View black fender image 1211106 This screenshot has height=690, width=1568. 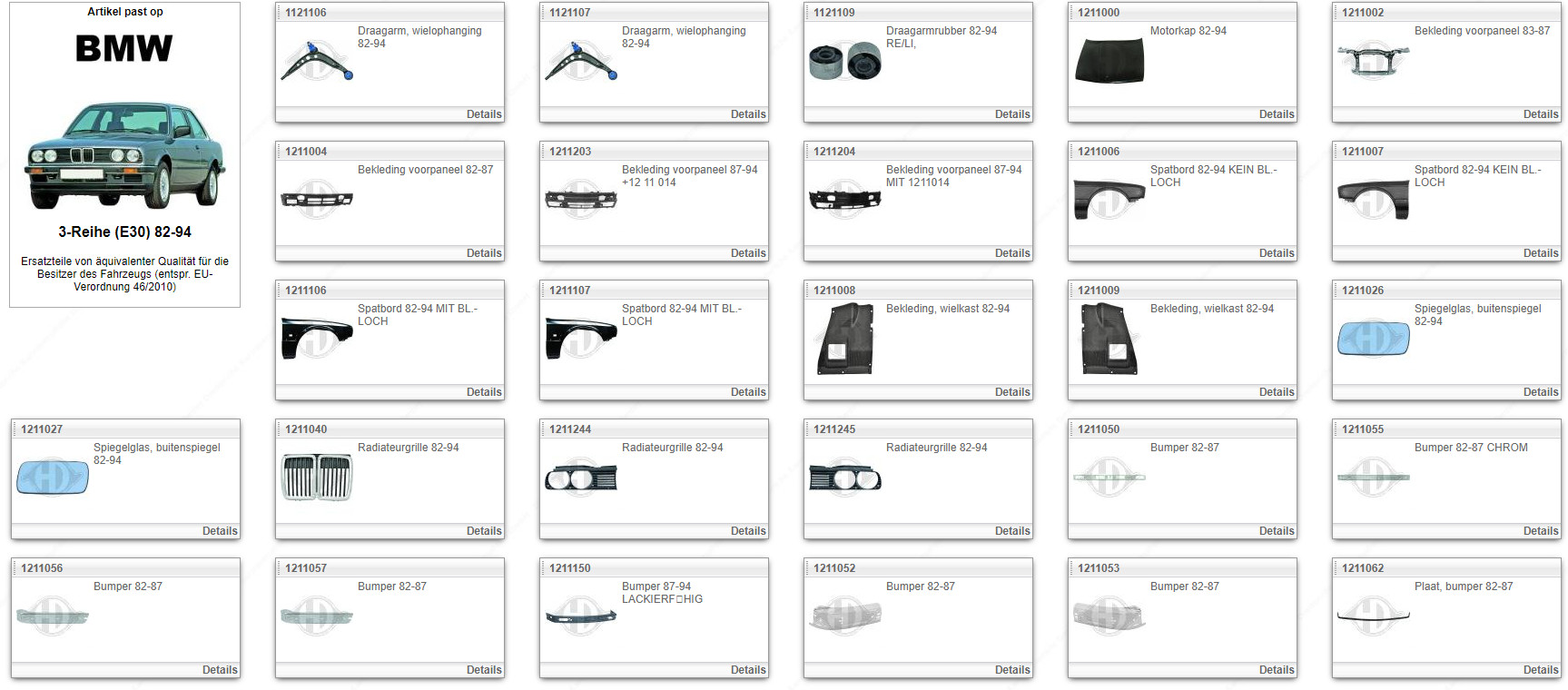click(x=316, y=339)
